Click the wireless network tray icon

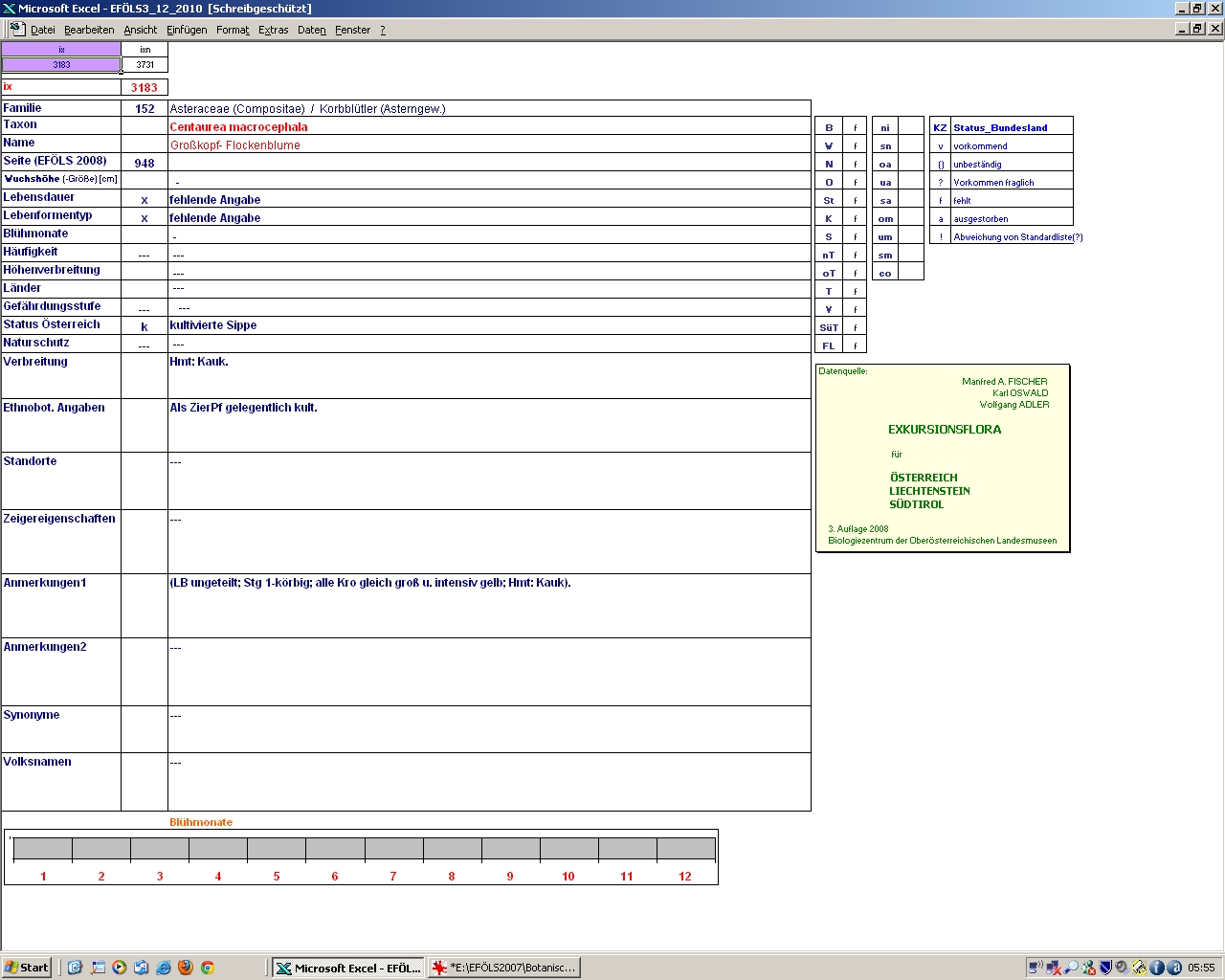click(1036, 968)
